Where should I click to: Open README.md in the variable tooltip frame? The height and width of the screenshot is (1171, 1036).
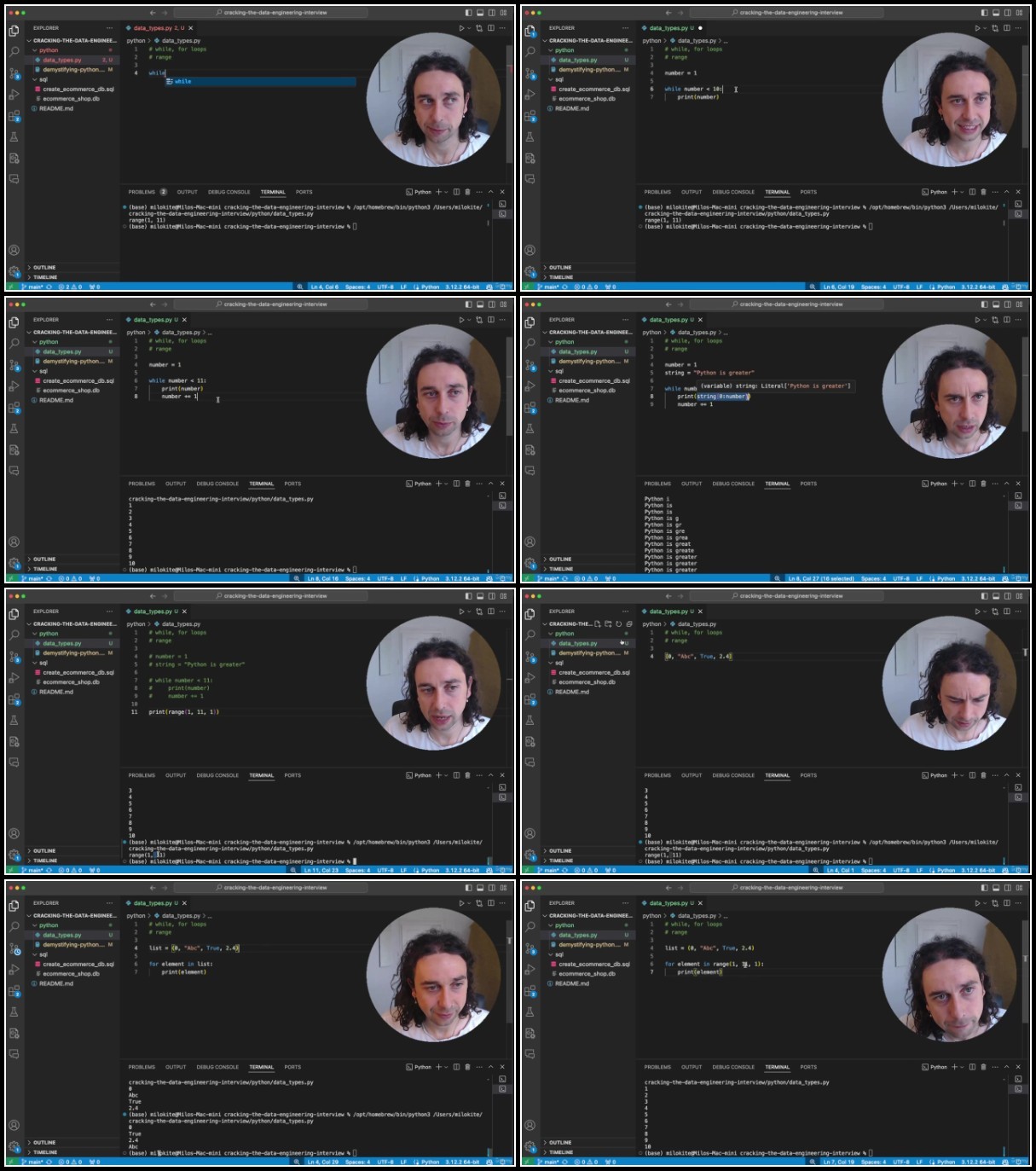coord(572,400)
